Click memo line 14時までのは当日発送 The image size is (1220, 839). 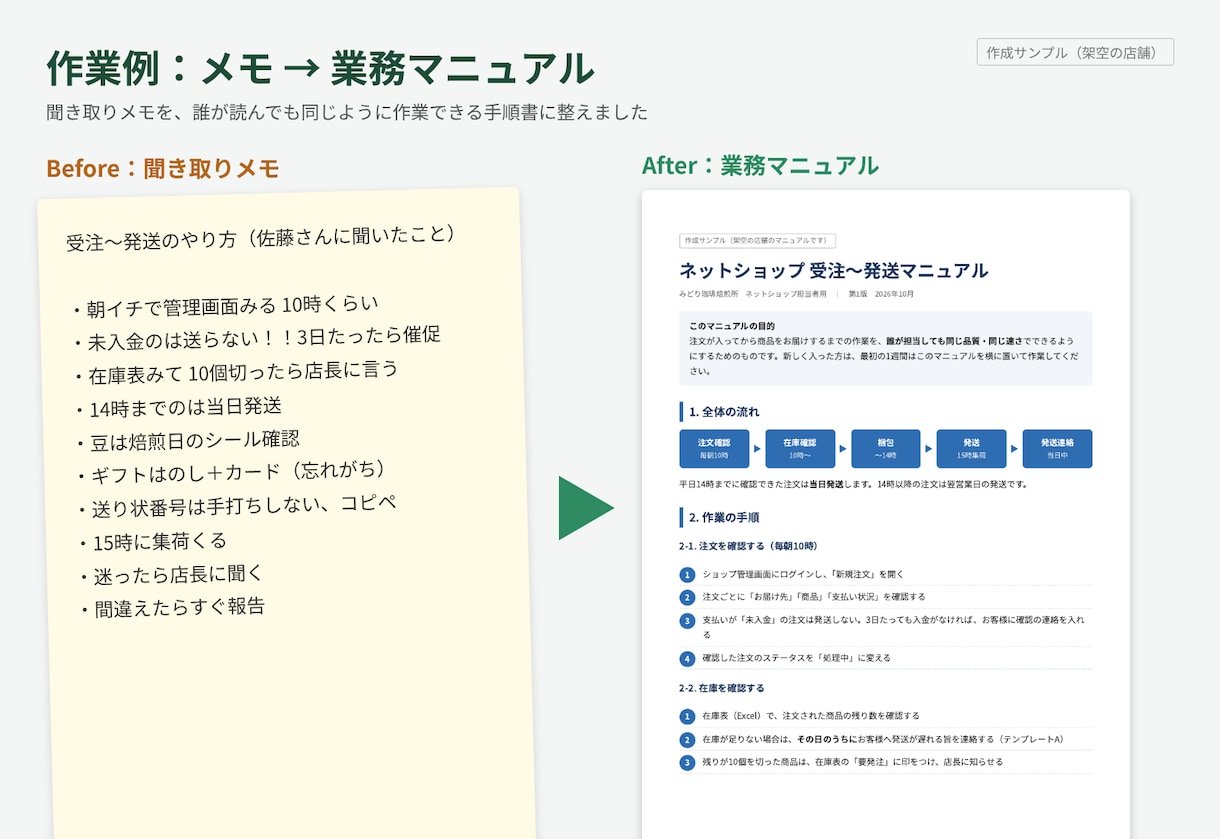tap(178, 407)
